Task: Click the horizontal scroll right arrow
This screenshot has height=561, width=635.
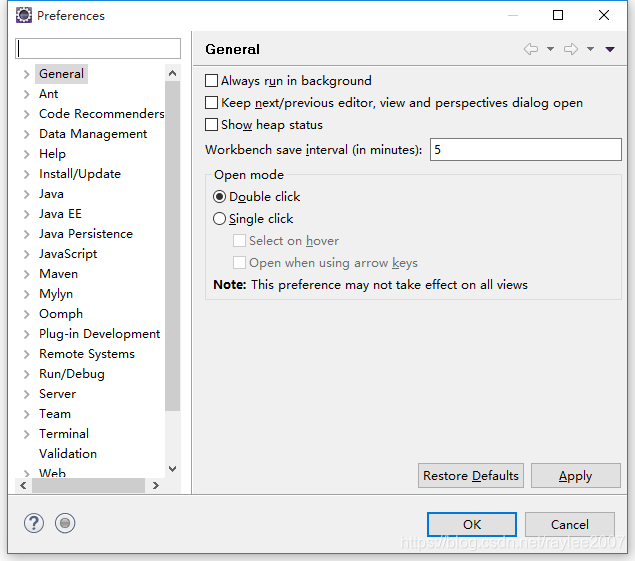Action: pos(156,485)
